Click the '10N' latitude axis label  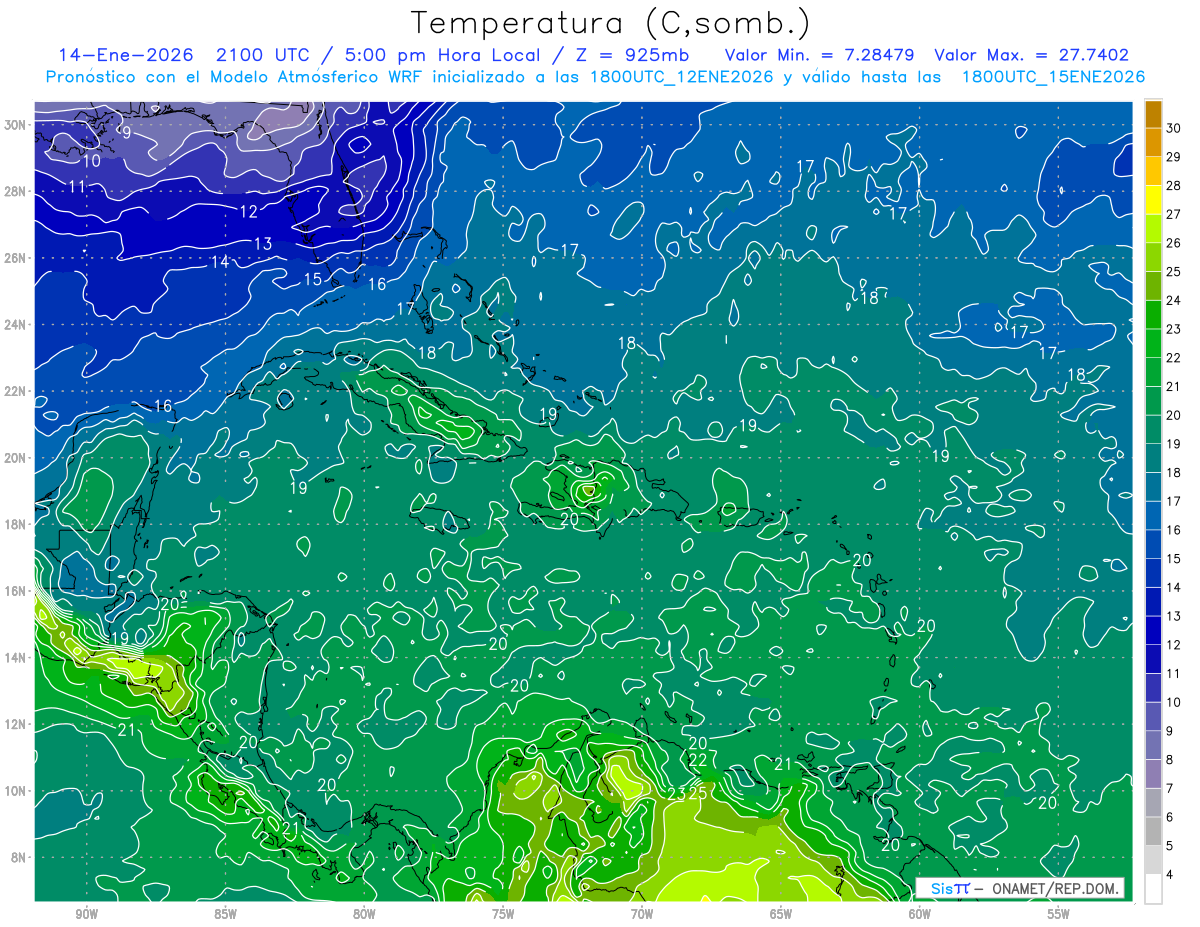click(x=17, y=791)
